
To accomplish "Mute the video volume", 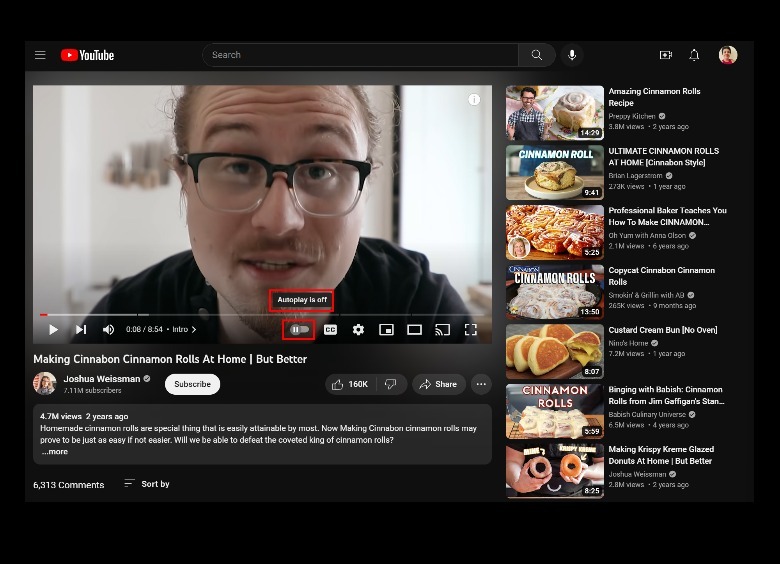I will point(108,329).
